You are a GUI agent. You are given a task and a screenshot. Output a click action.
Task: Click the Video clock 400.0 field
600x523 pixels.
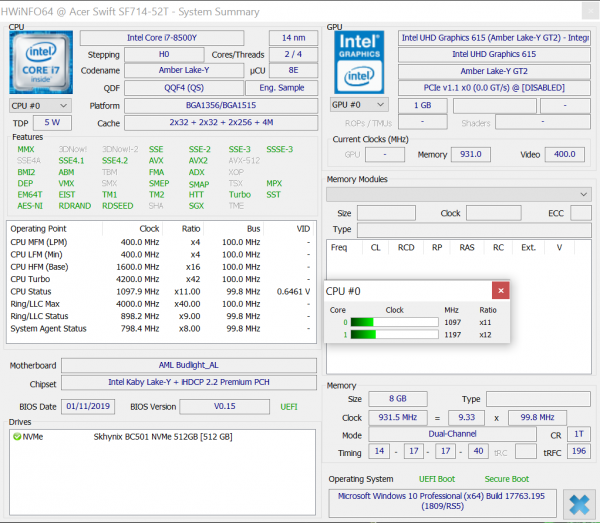[x=565, y=155]
